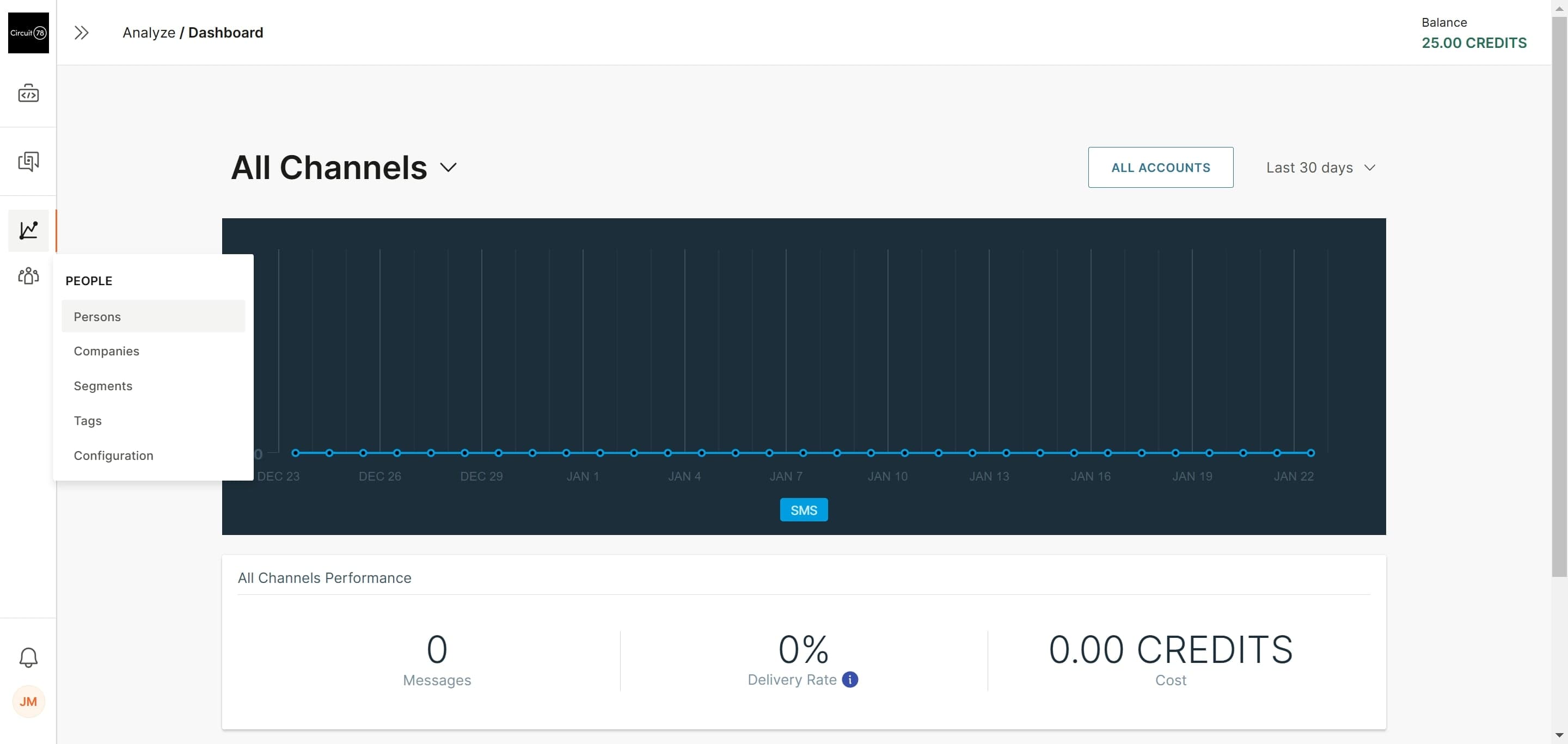Click the scrollbar up arrow

pyautogui.click(x=1559, y=8)
